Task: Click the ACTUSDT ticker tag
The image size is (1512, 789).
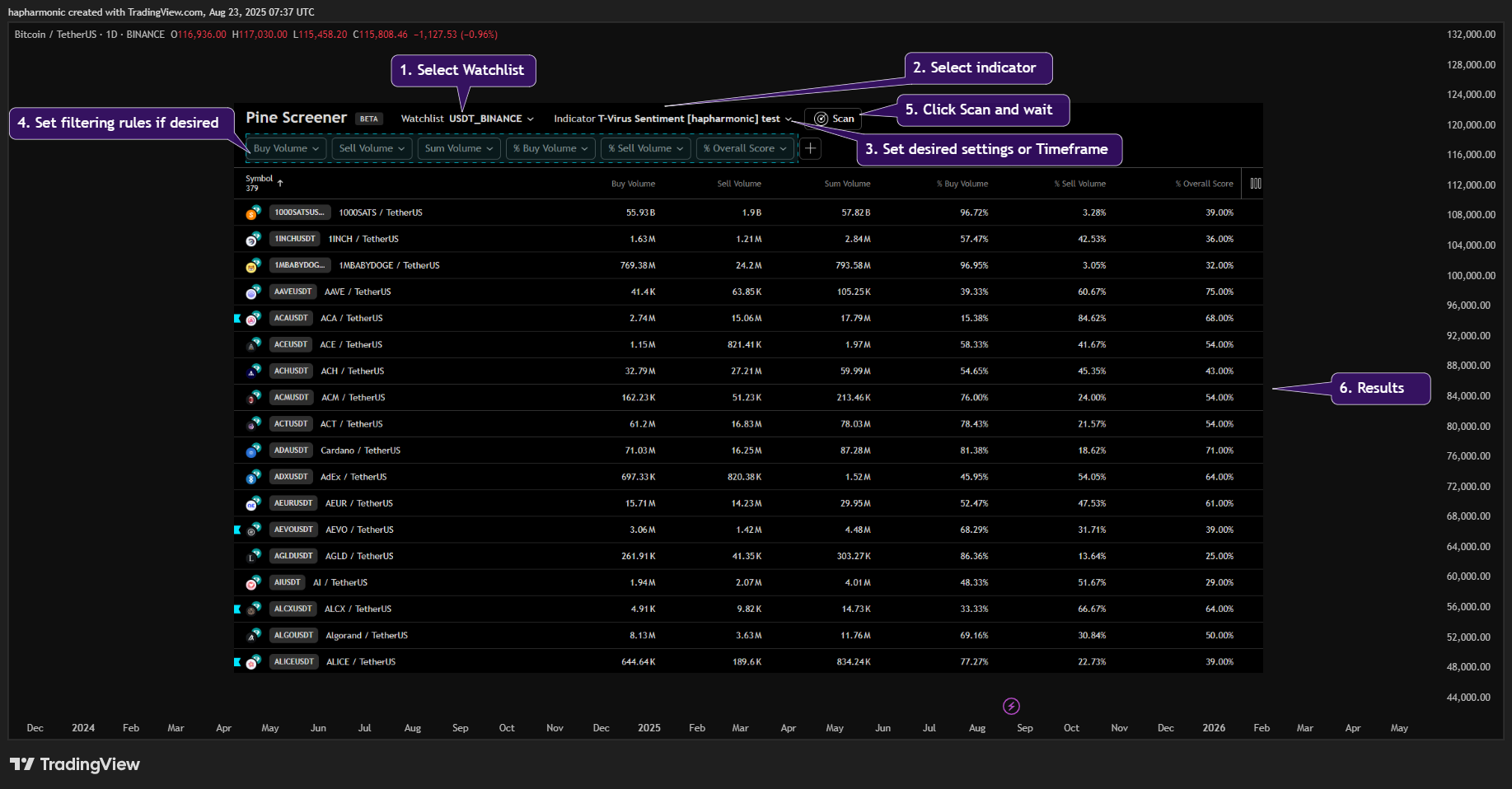Action: 291,423
